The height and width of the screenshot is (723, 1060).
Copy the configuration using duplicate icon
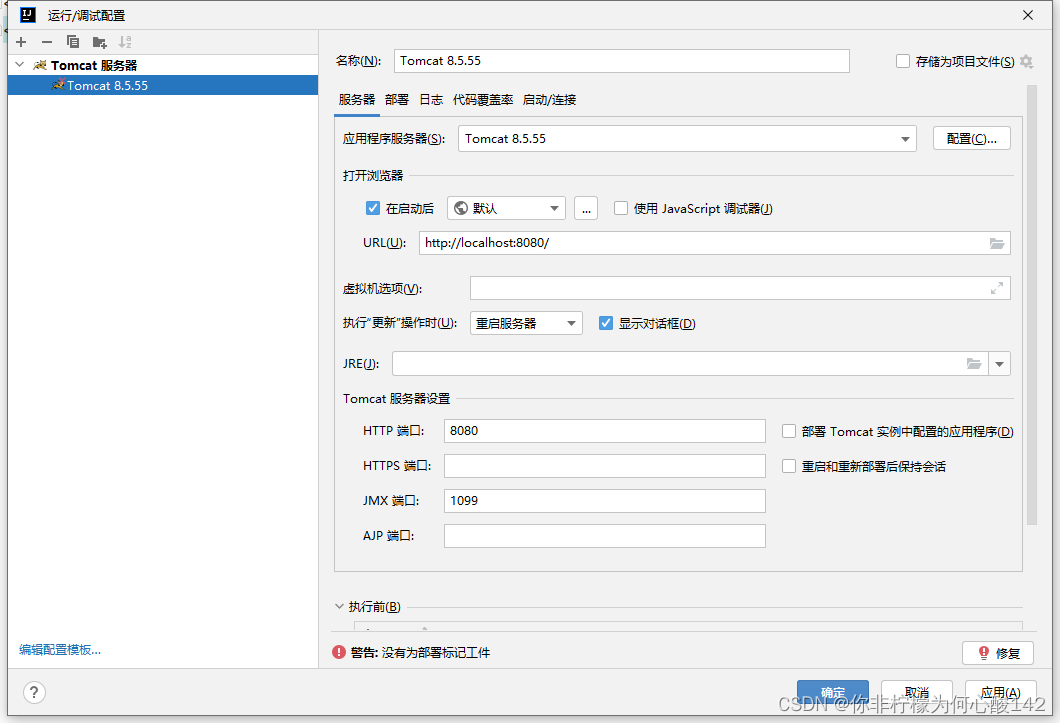click(73, 42)
